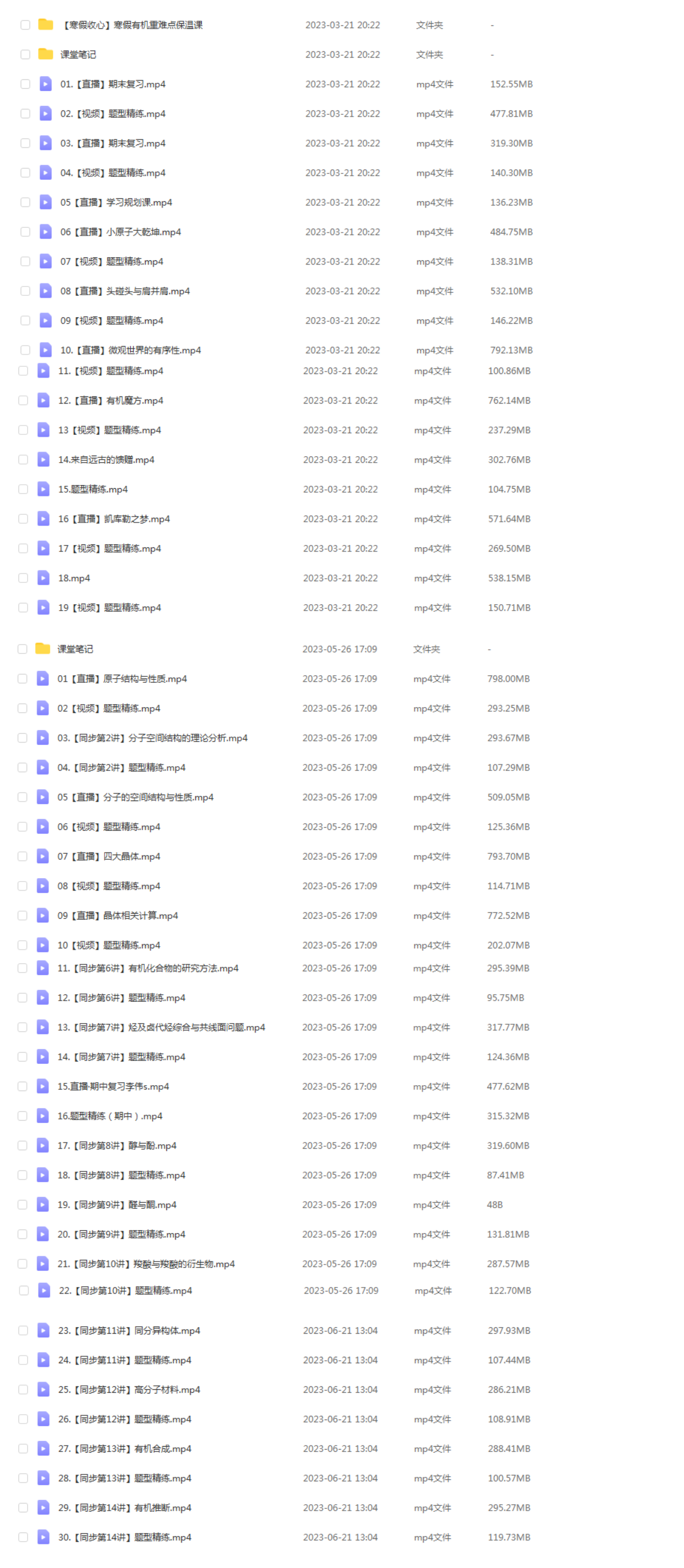Click the video icon of 25.【同步第12讲】高分子材料.mp4

click(43, 1389)
